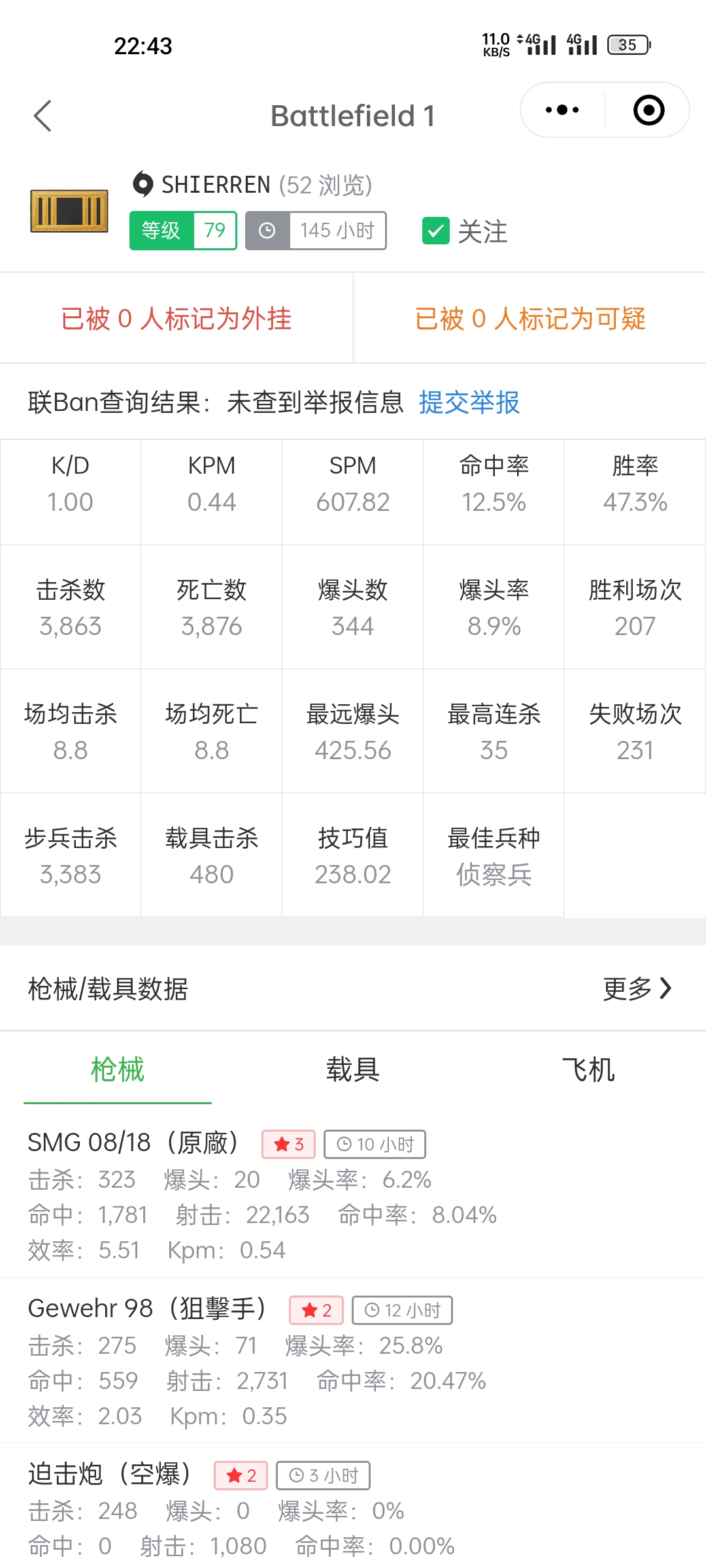Tap the chevron next to 更多

coord(665,988)
